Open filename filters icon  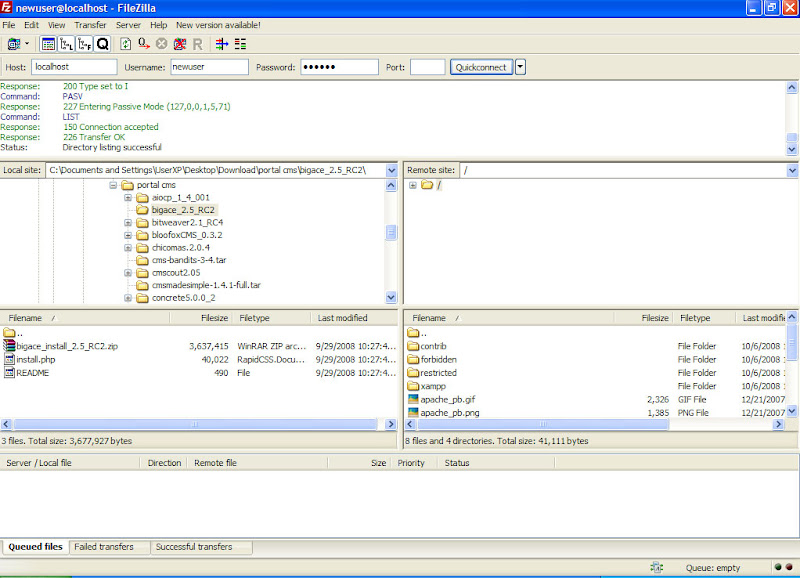click(221, 44)
